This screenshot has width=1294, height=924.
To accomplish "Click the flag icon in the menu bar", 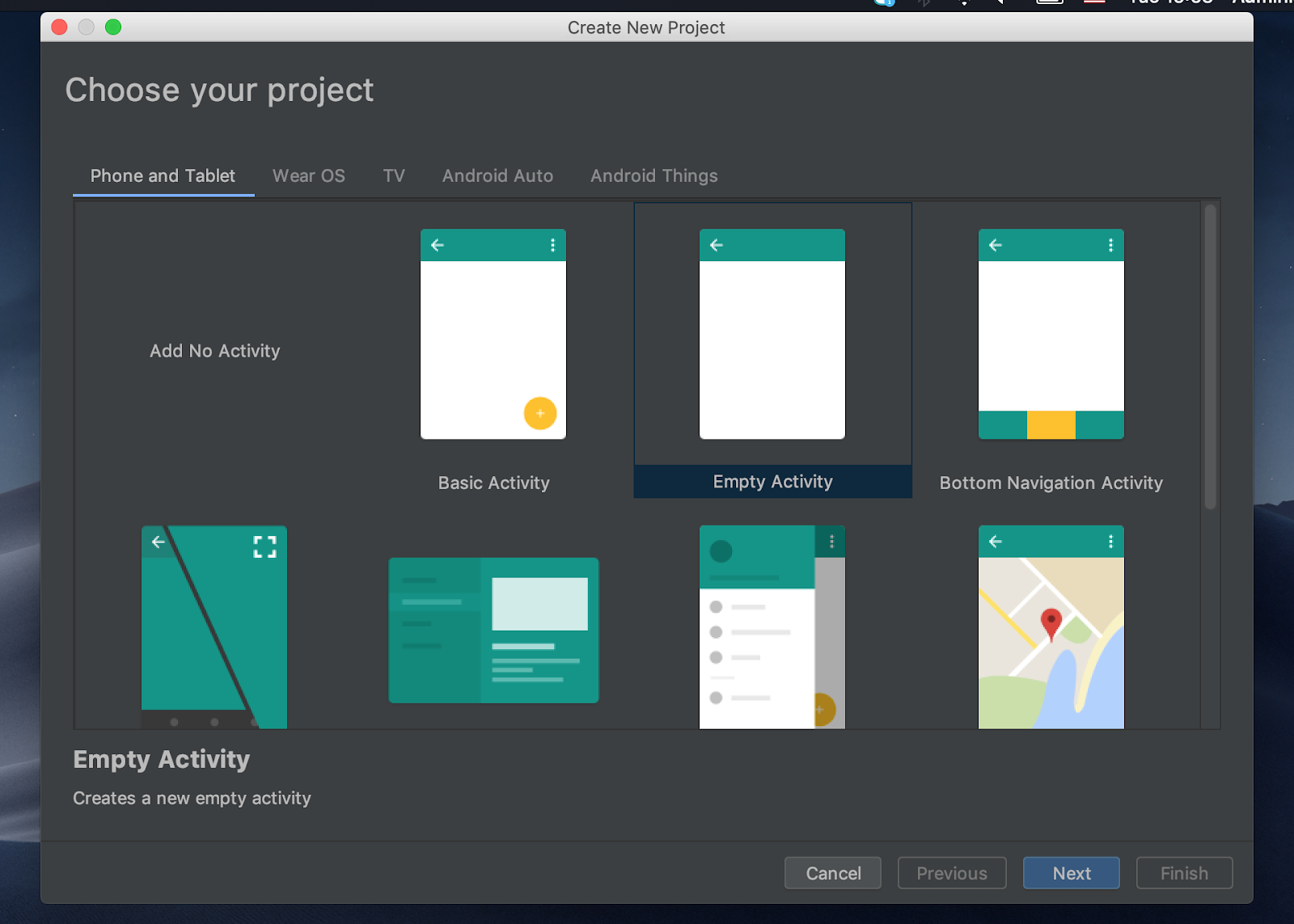I will pos(1093,2).
